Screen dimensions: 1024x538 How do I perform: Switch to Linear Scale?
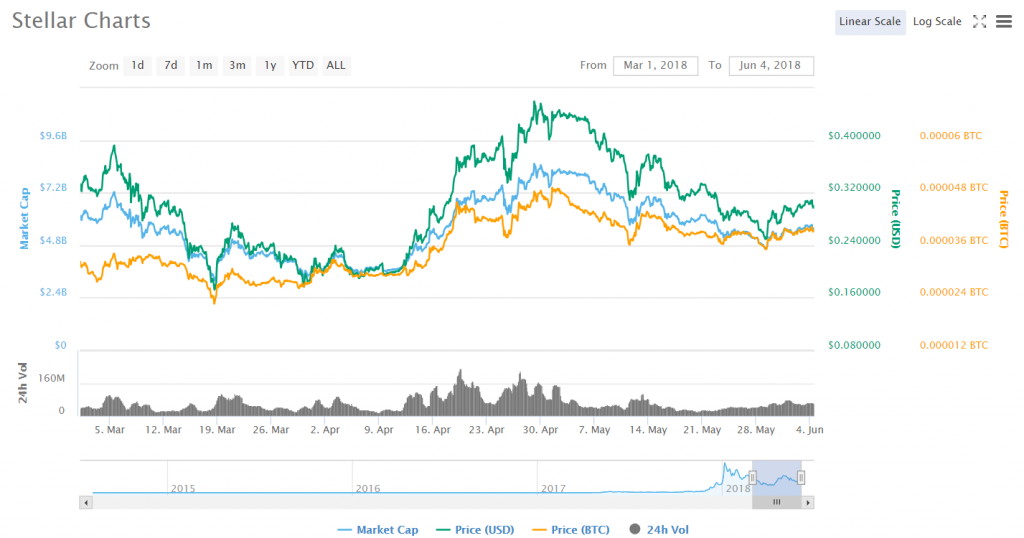(870, 22)
